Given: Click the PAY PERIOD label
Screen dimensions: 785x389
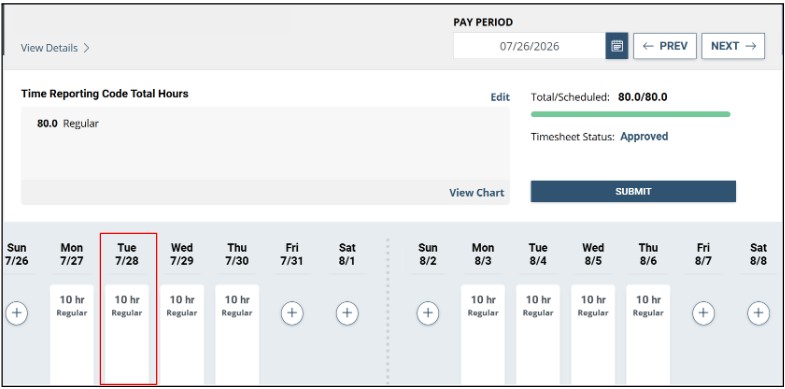Looking at the screenshot, I should click(x=483, y=23).
